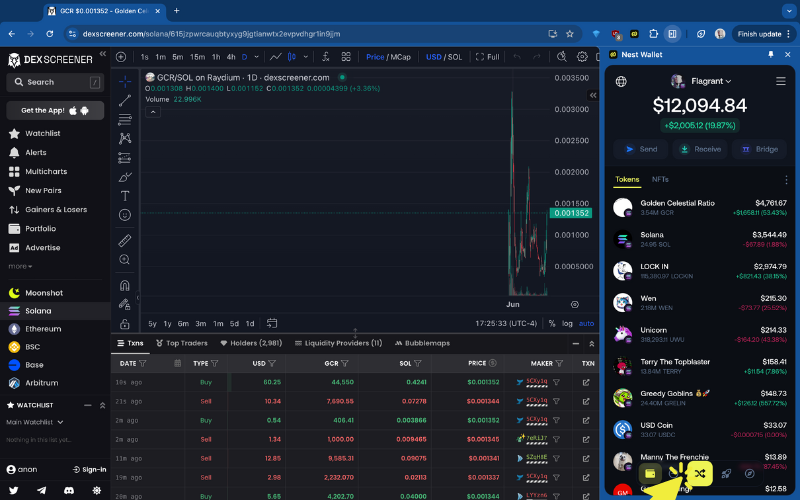This screenshot has width=800, height=500.
Task: Click the DEX Screener search field
Action: click(55, 82)
